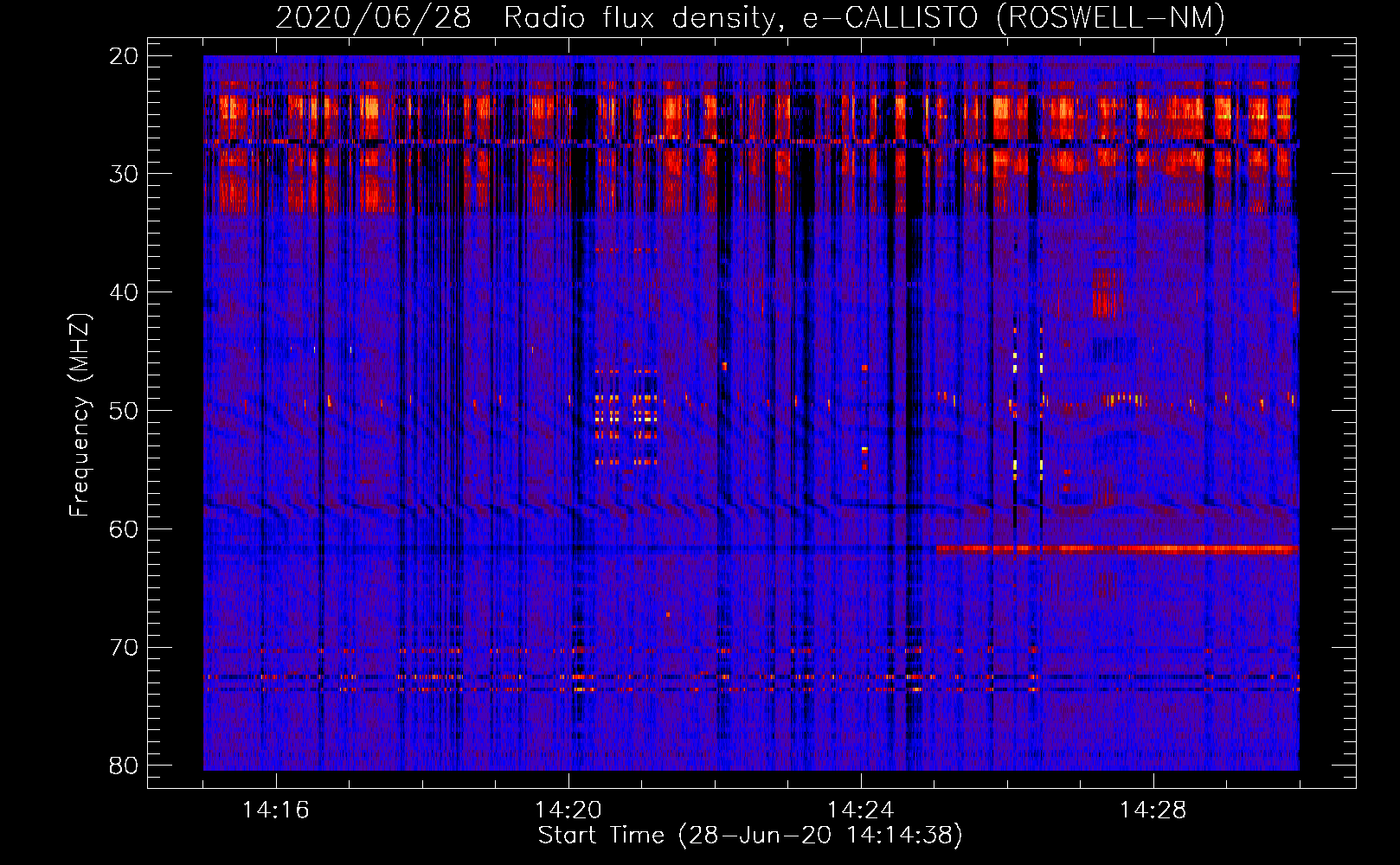The height and width of the screenshot is (865, 1400).
Task: Click the 70 MHz frequency tick label
Action: (125, 648)
